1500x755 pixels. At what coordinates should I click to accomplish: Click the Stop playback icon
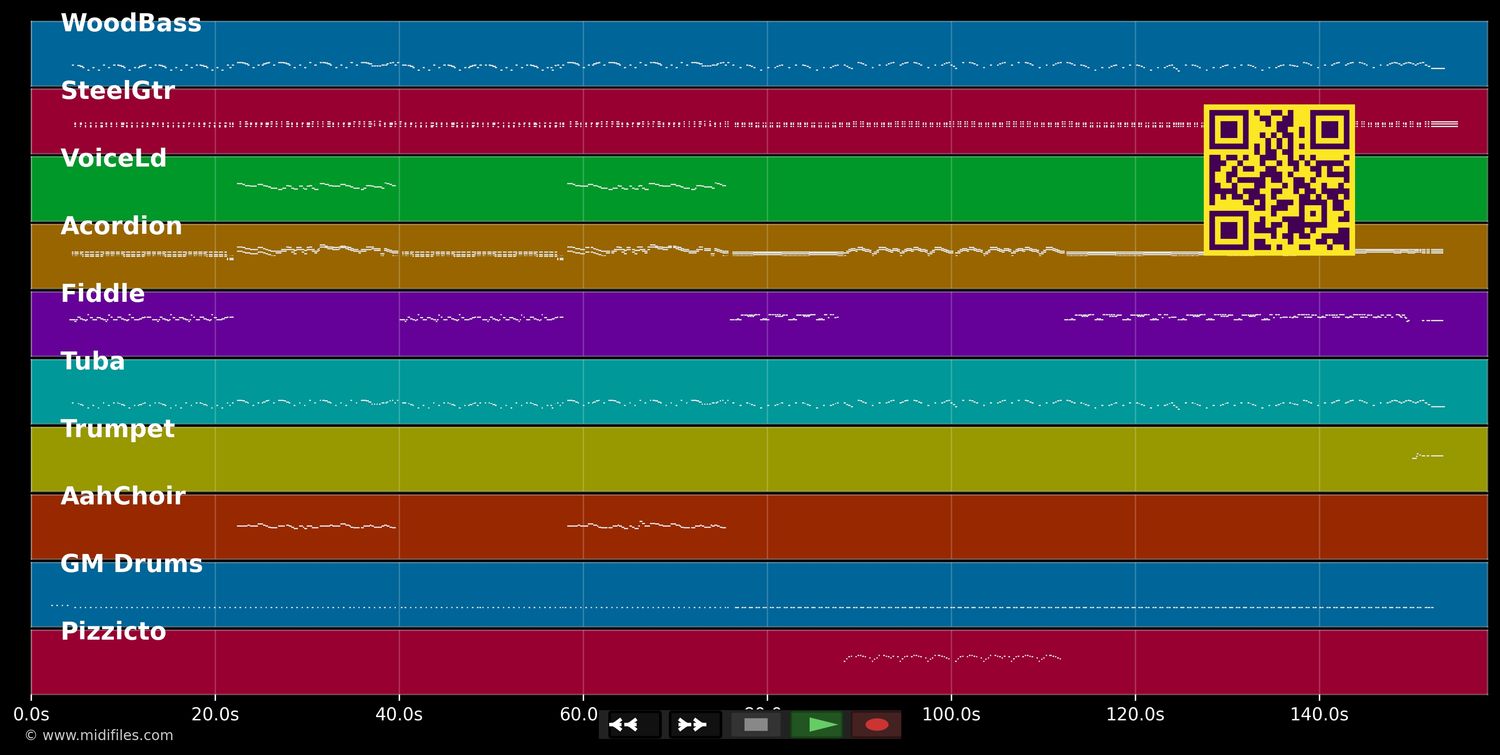pyautogui.click(x=755, y=724)
